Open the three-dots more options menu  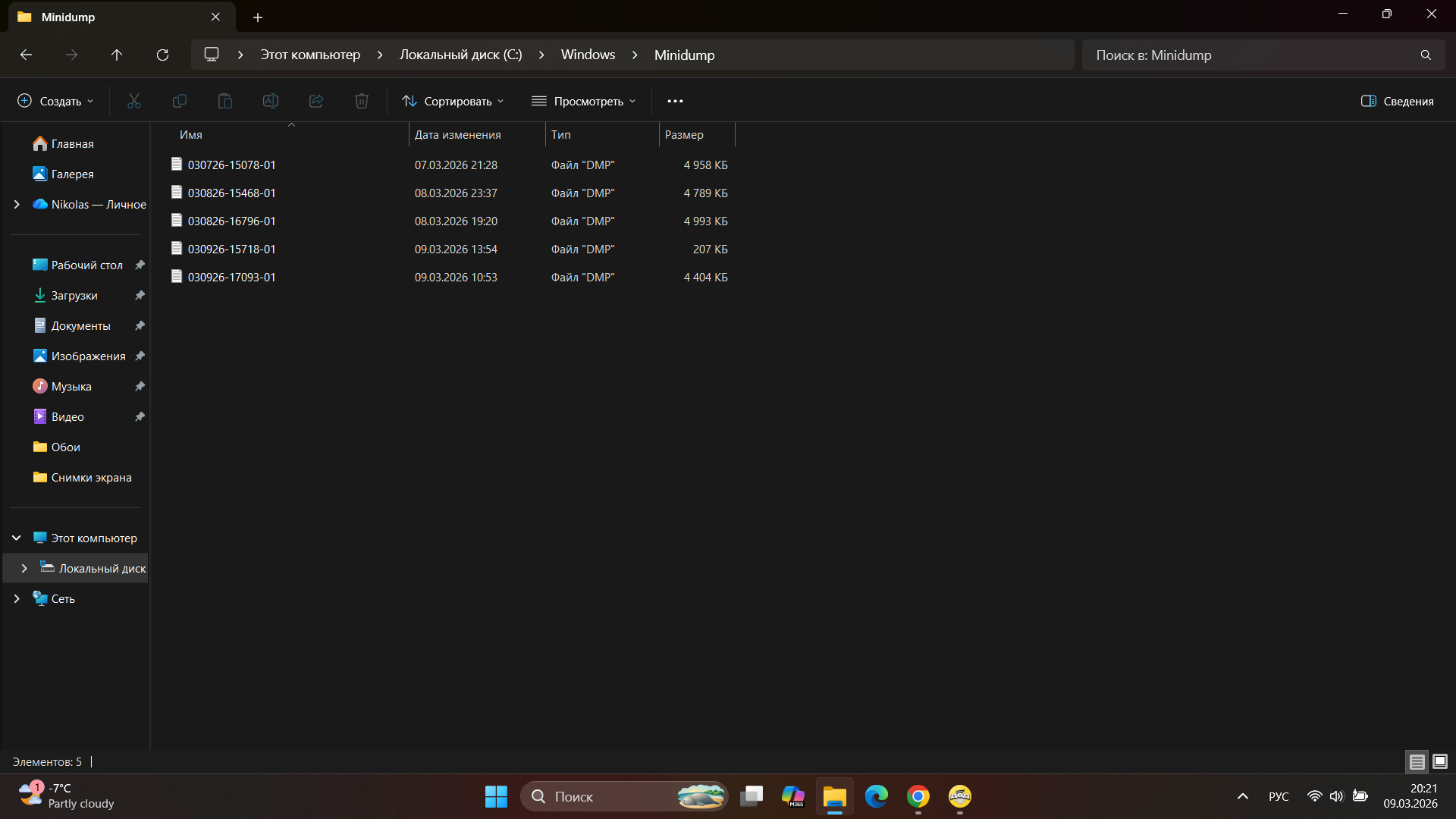tap(675, 101)
